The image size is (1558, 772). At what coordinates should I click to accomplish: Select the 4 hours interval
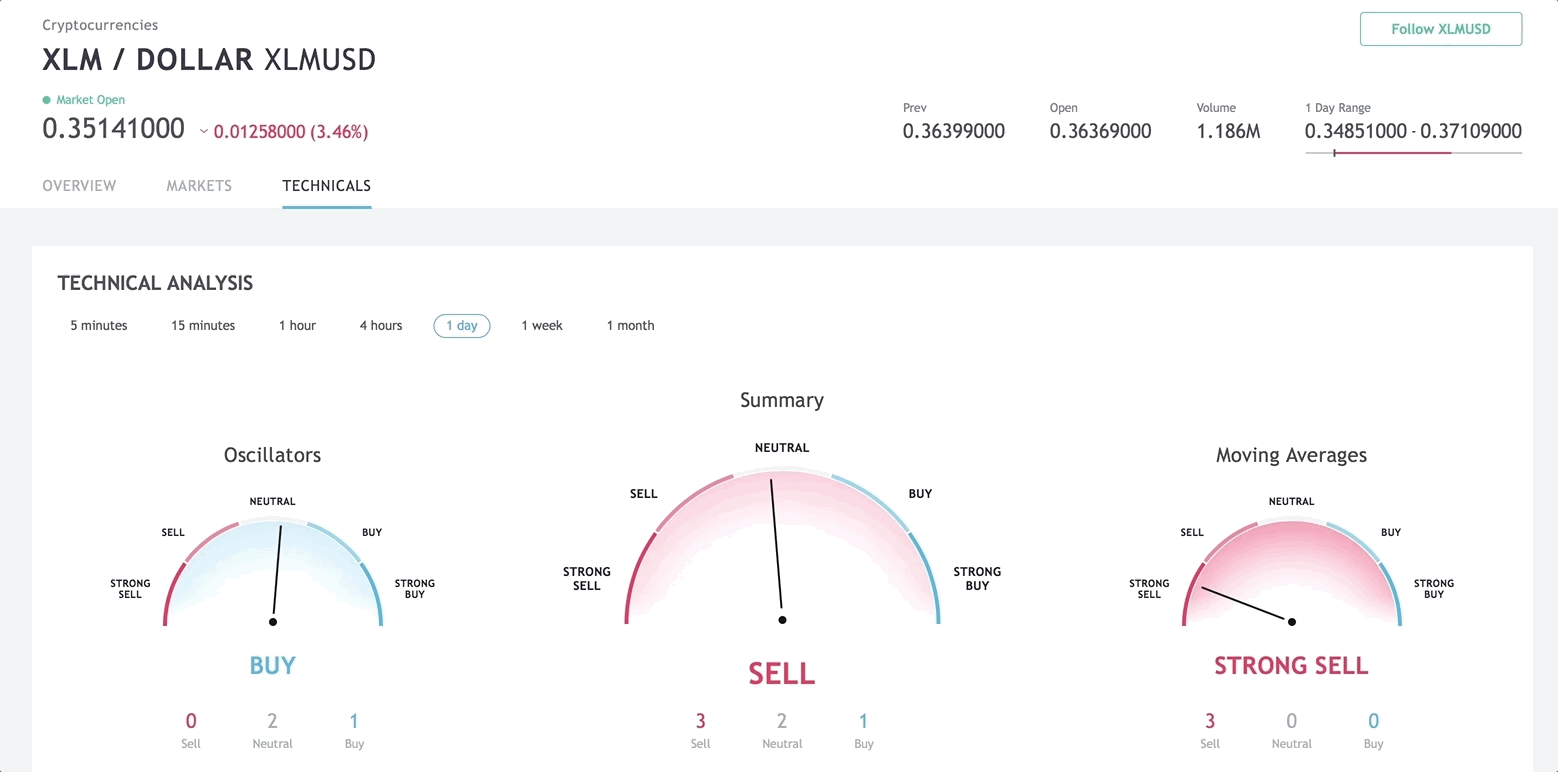point(381,325)
